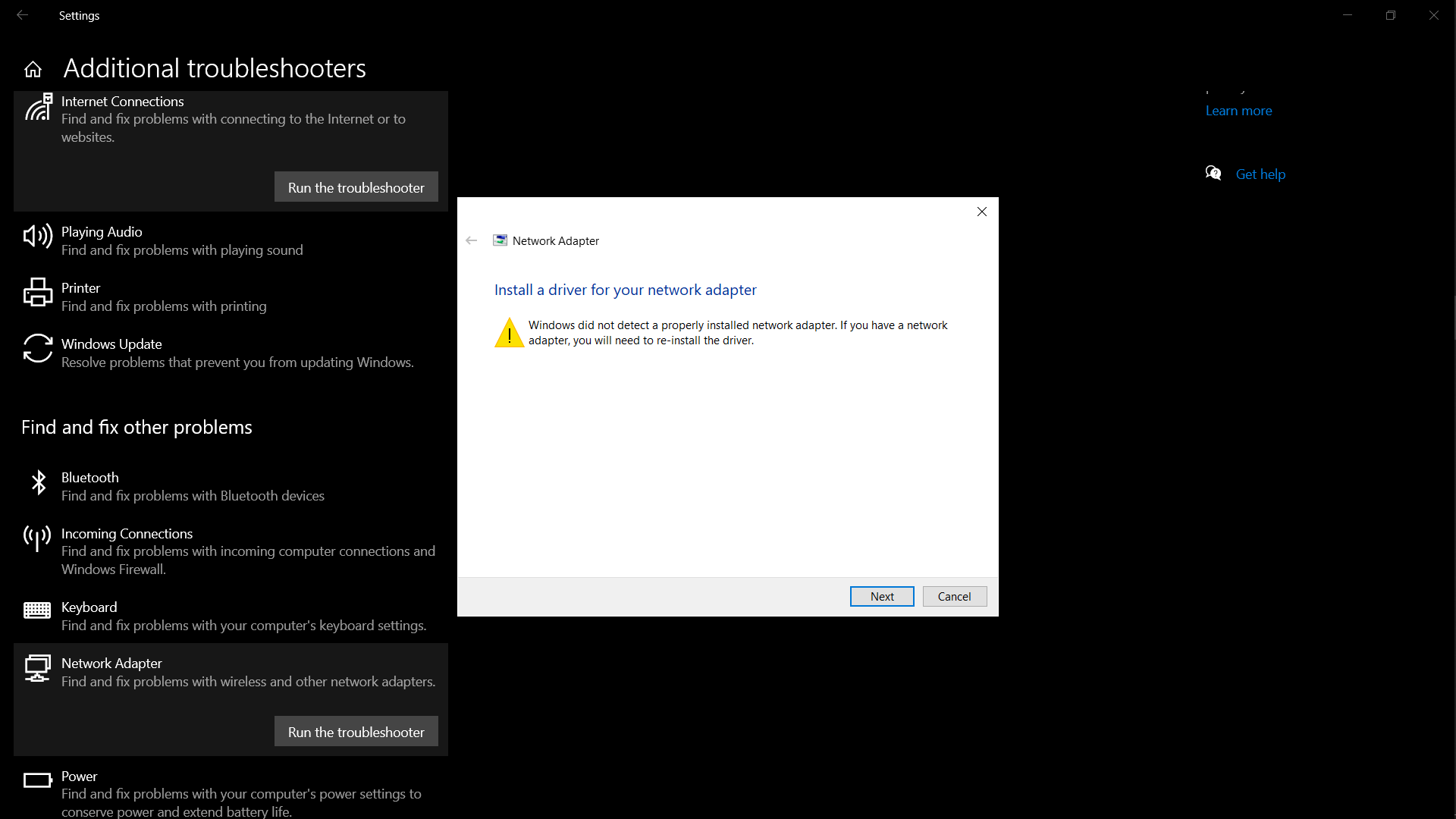Image resolution: width=1456 pixels, height=819 pixels.
Task: Open the Learn more link
Action: 1239,111
